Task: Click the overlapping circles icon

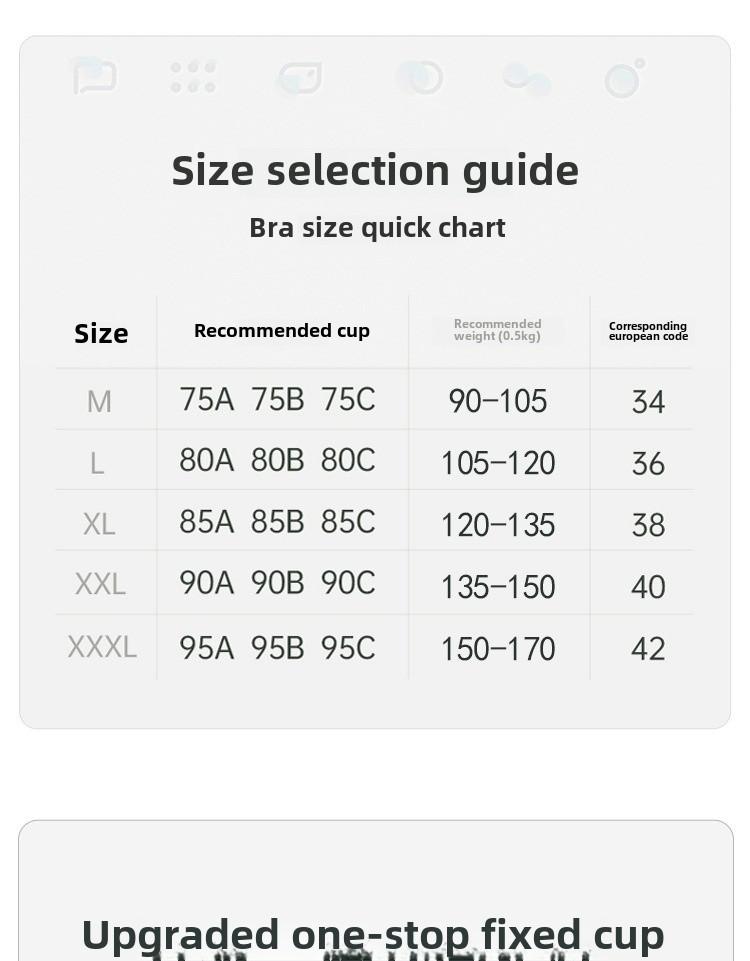Action: (x=420, y=77)
